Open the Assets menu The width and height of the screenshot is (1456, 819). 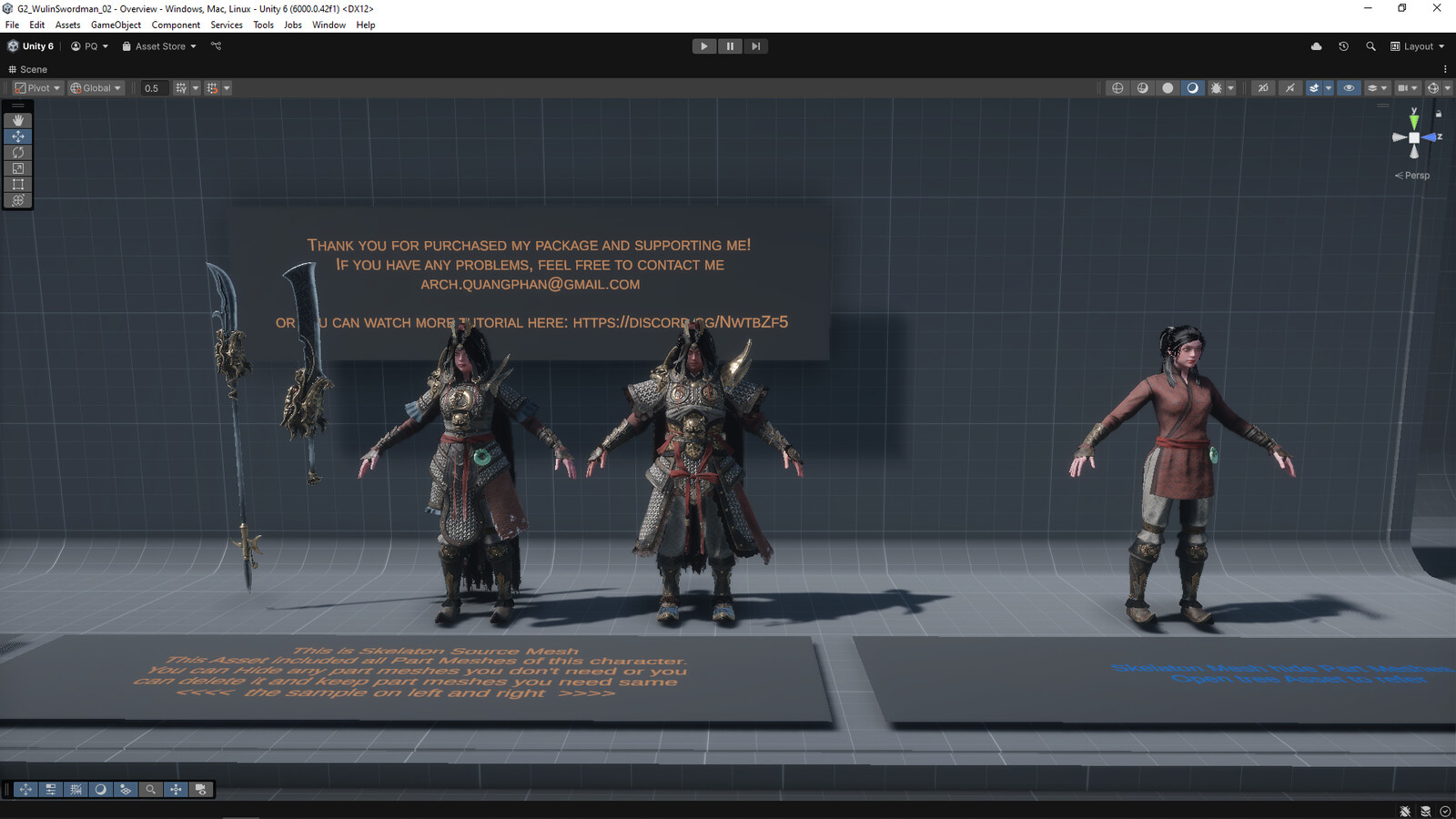coord(67,25)
